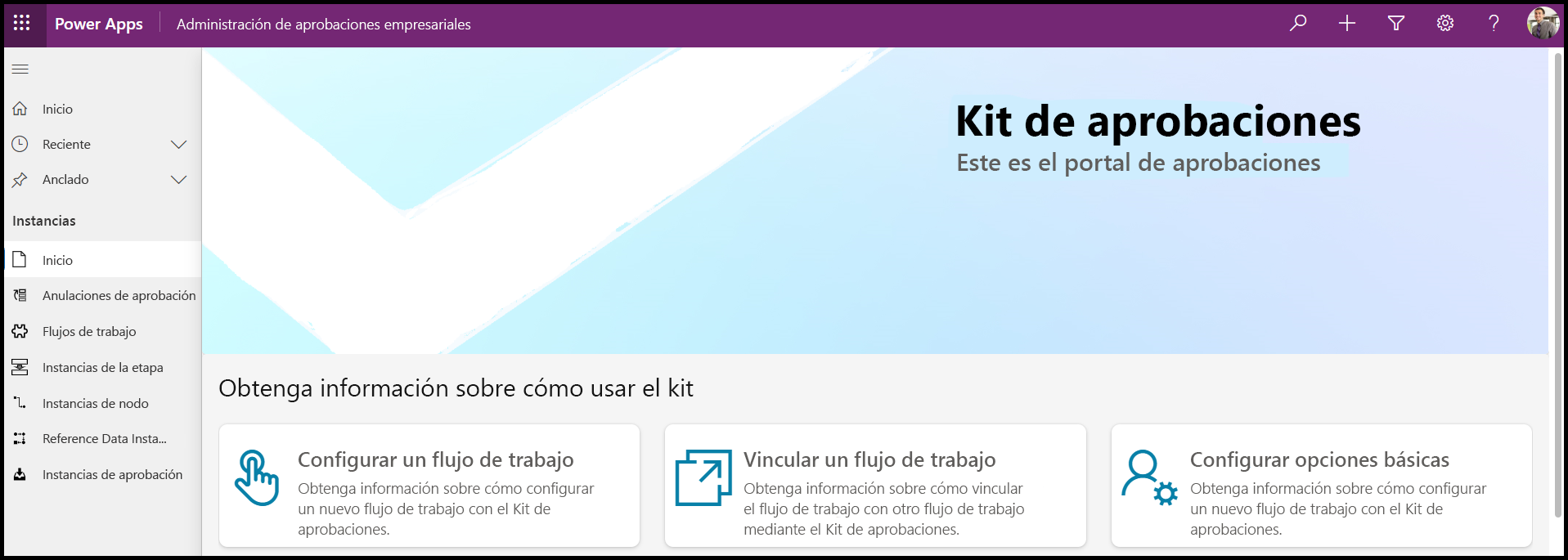Open the user profile avatar
Viewport: 1568px width, 560px height.
coord(1543,23)
